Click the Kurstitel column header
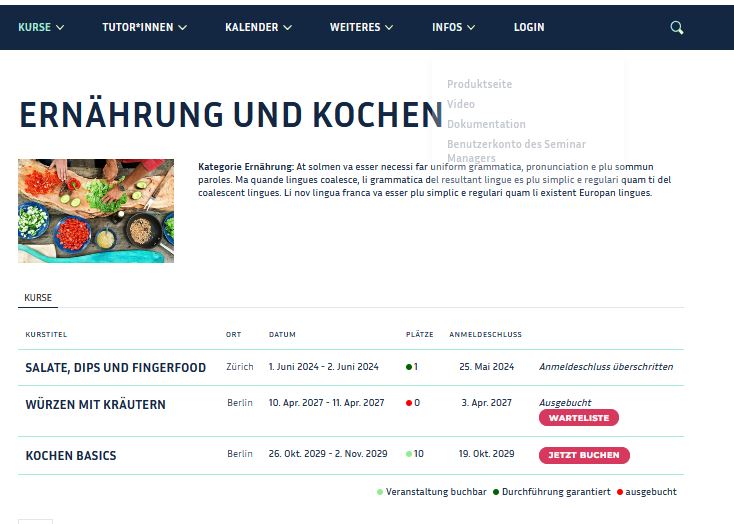 46,334
